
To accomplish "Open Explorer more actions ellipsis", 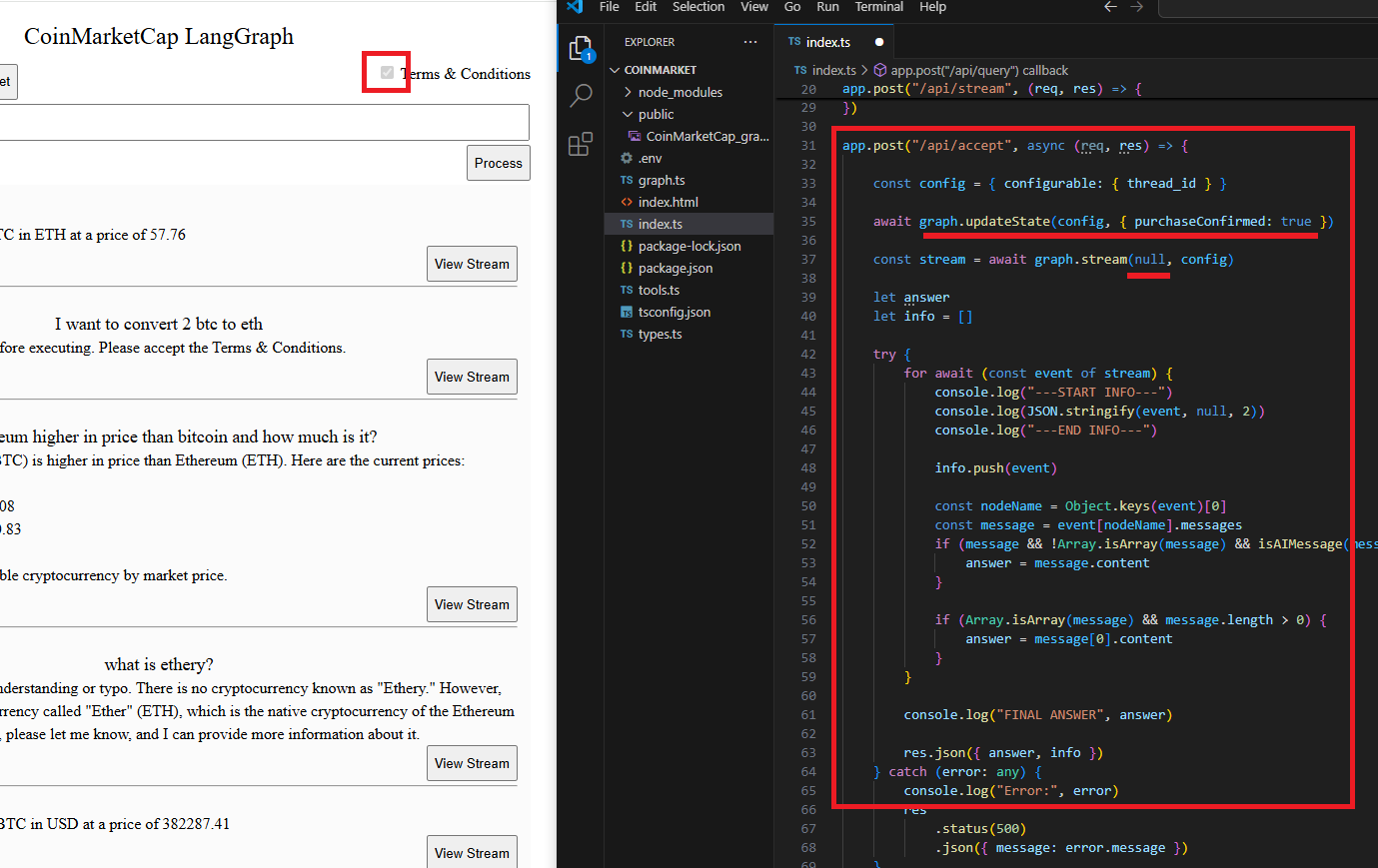I will pyautogui.click(x=750, y=42).
